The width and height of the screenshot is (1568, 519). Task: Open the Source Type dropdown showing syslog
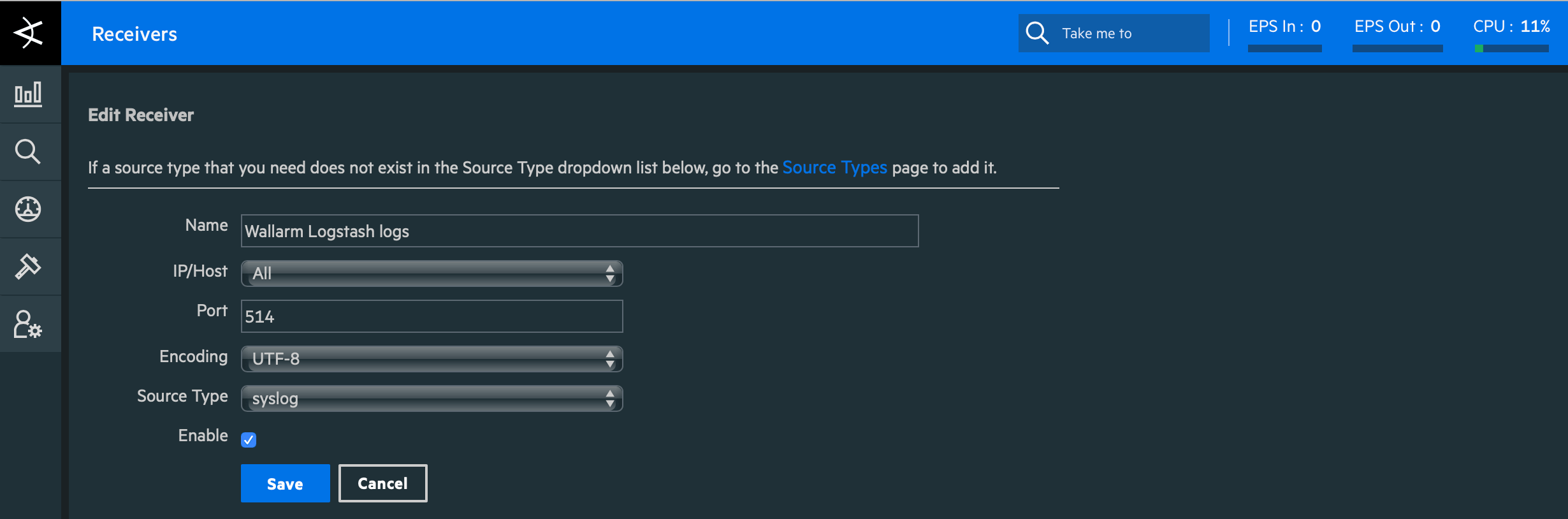pyautogui.click(x=432, y=398)
